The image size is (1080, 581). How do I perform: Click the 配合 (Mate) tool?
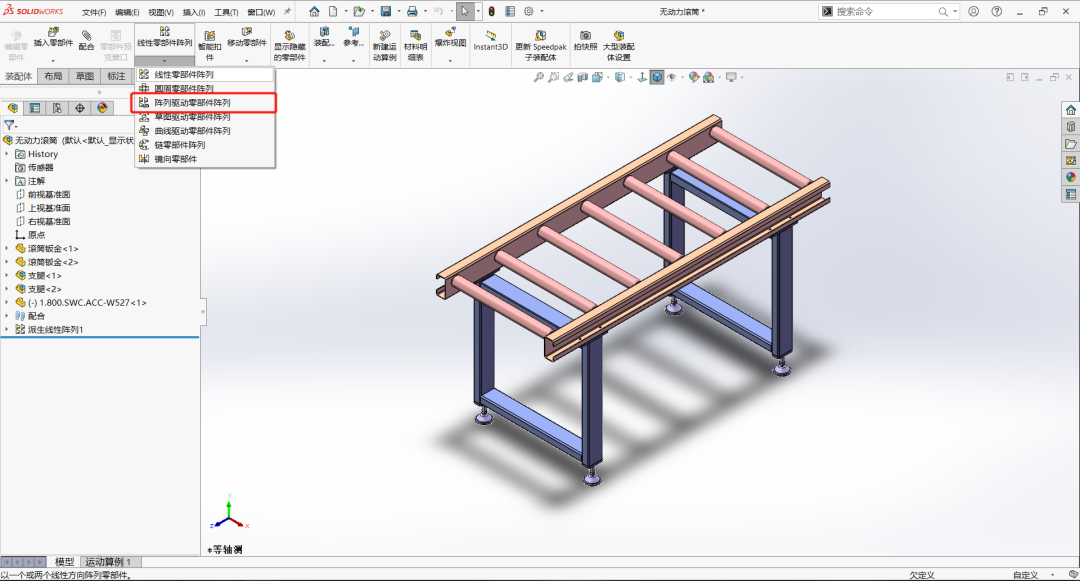tap(86, 40)
